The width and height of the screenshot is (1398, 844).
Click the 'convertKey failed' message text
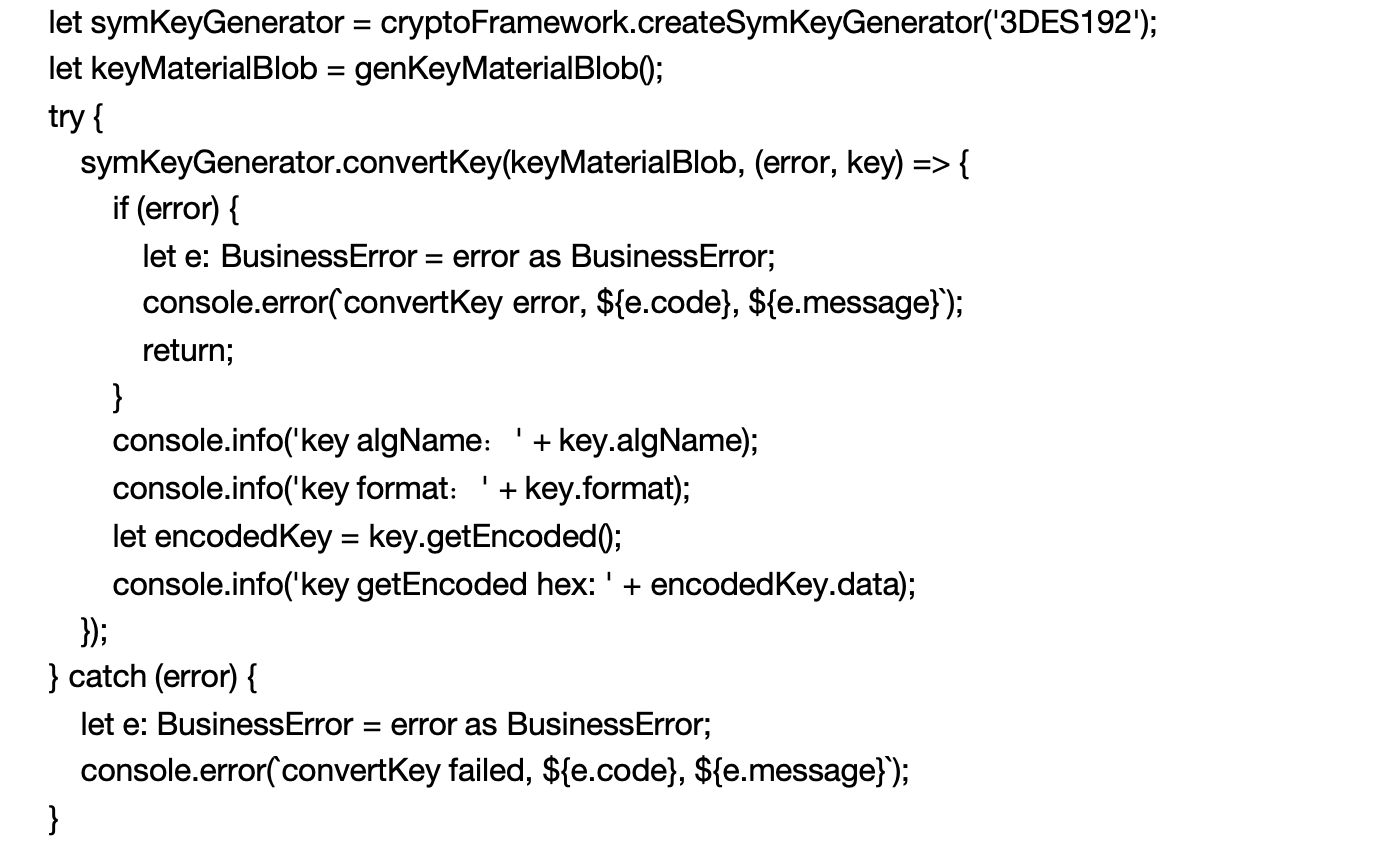pyautogui.click(x=408, y=771)
